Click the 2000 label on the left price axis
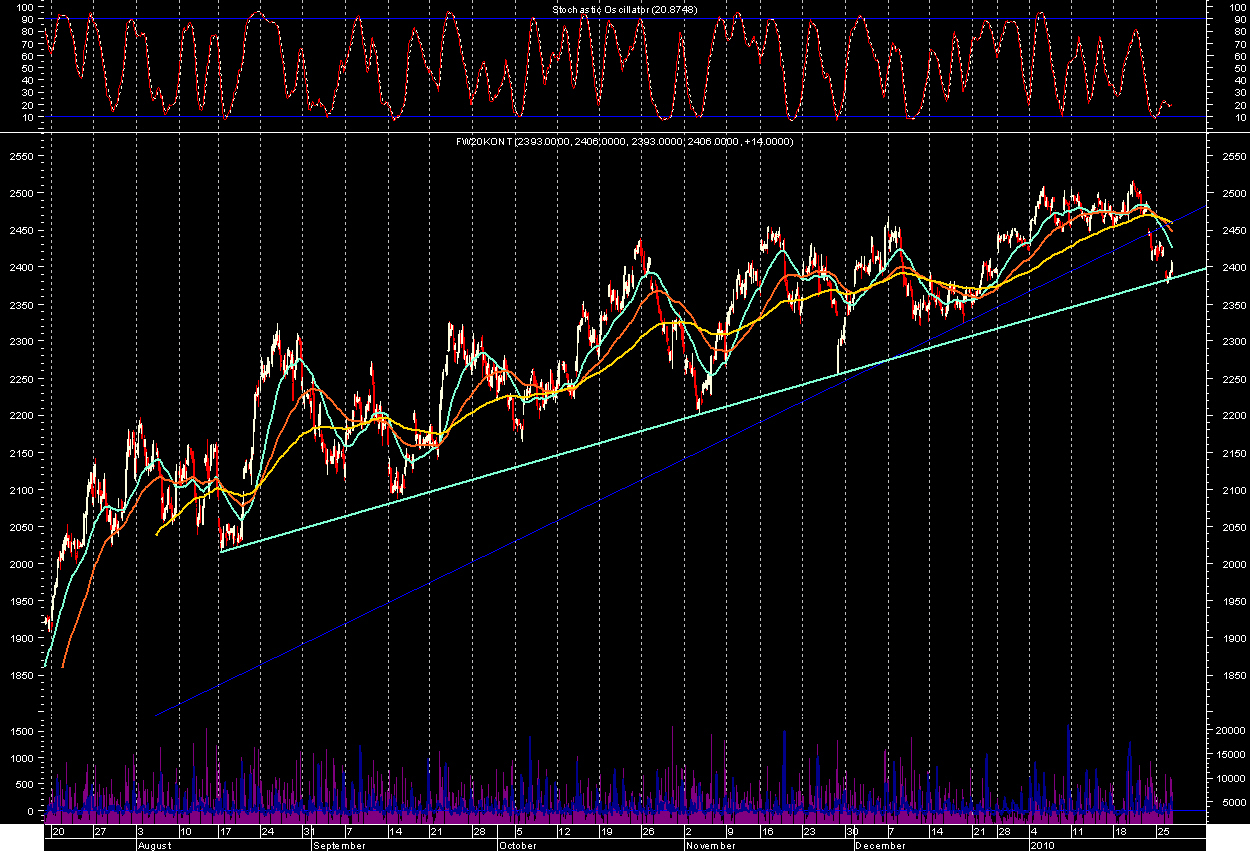The width and height of the screenshot is (1250, 851). pyautogui.click(x=22, y=565)
